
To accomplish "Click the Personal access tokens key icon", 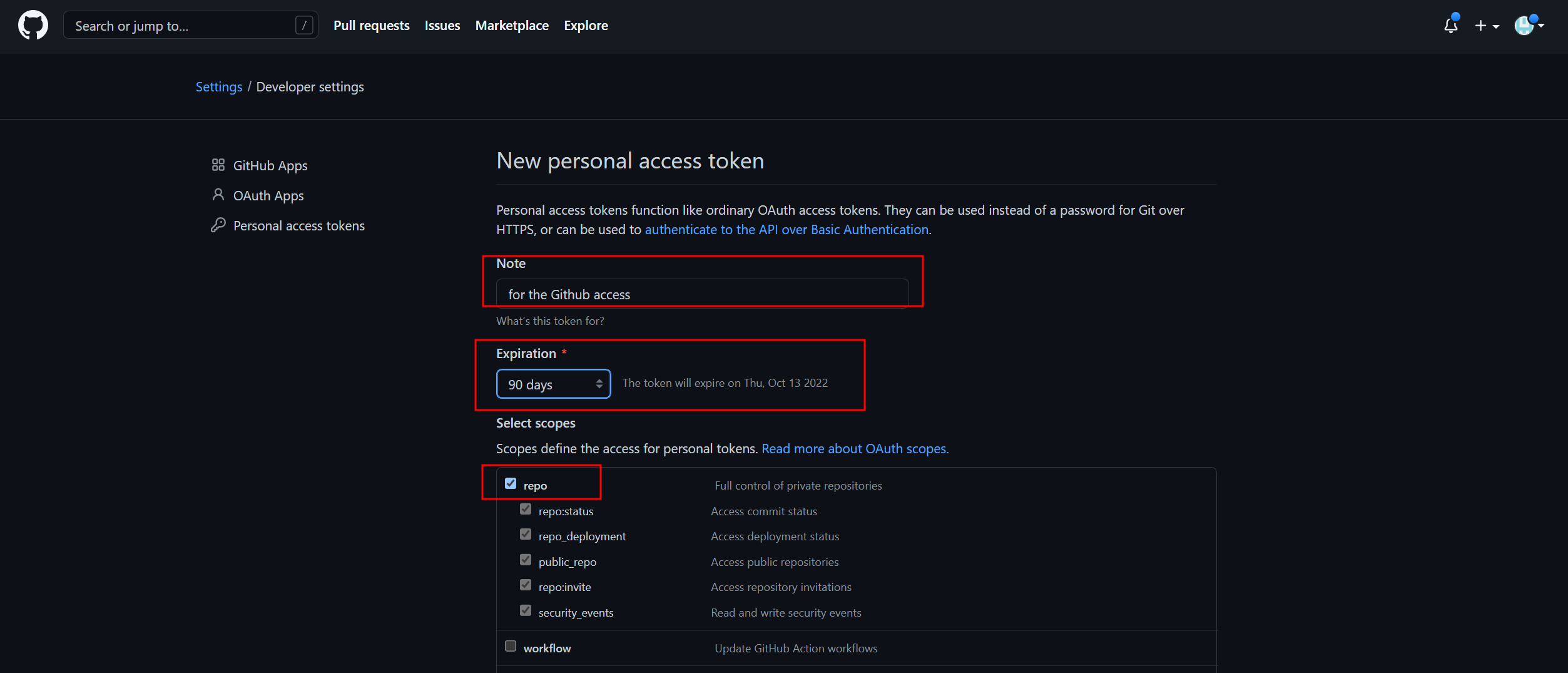I will click(218, 225).
